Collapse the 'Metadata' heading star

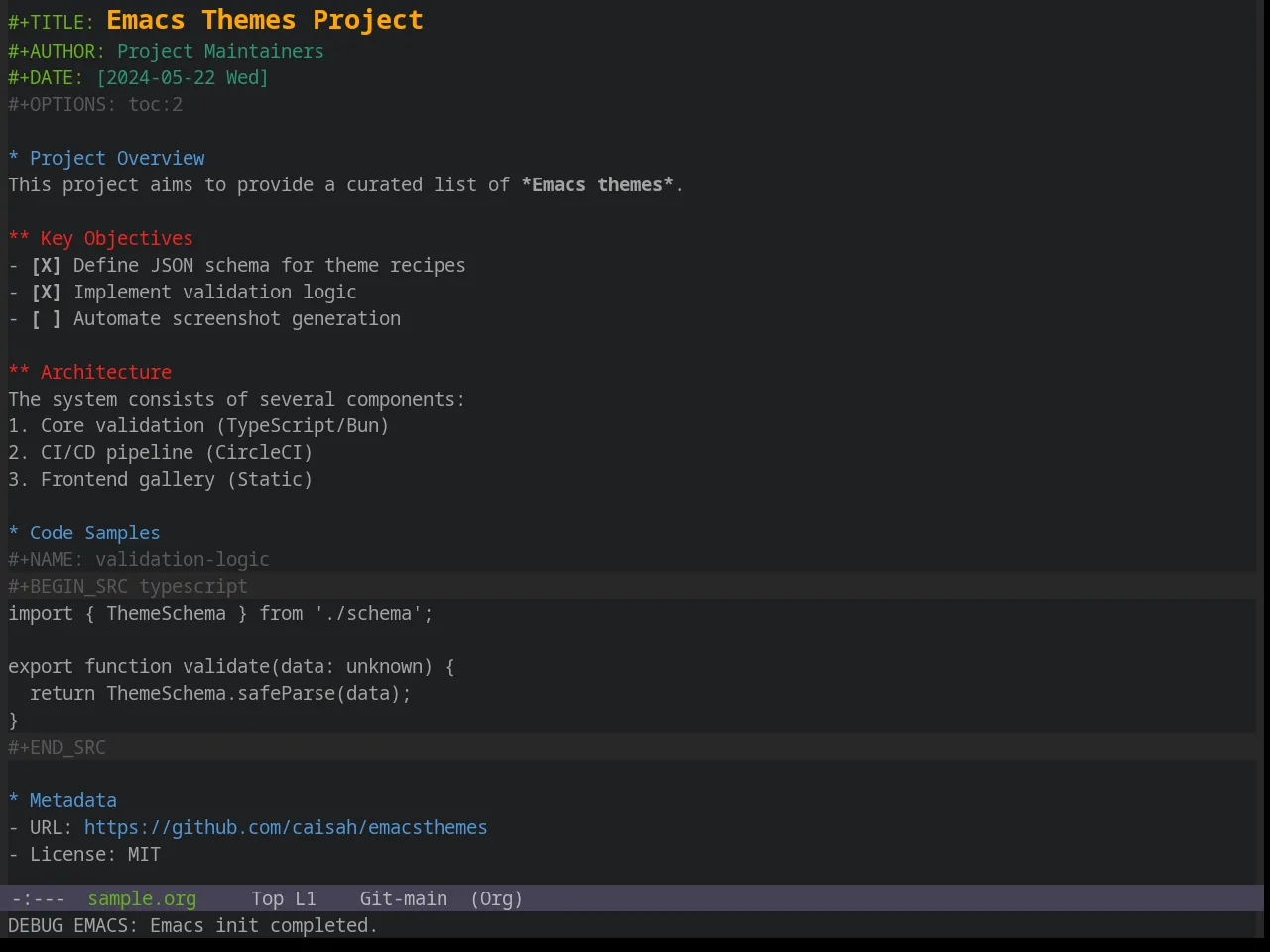point(14,801)
